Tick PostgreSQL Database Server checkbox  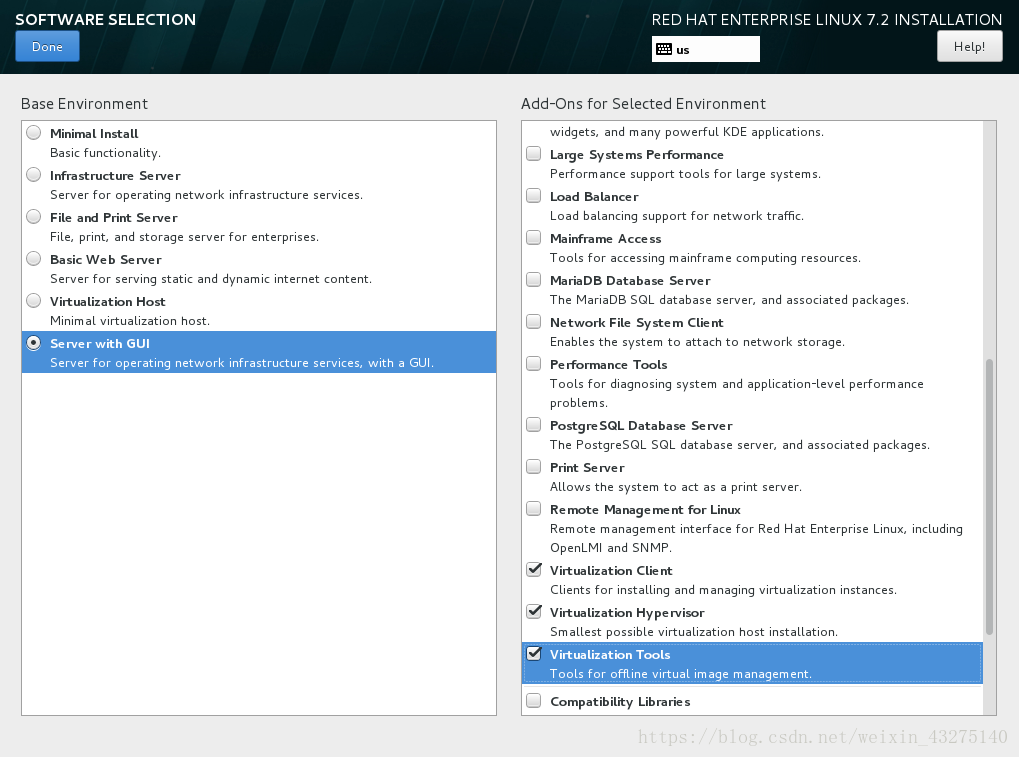[x=534, y=424]
